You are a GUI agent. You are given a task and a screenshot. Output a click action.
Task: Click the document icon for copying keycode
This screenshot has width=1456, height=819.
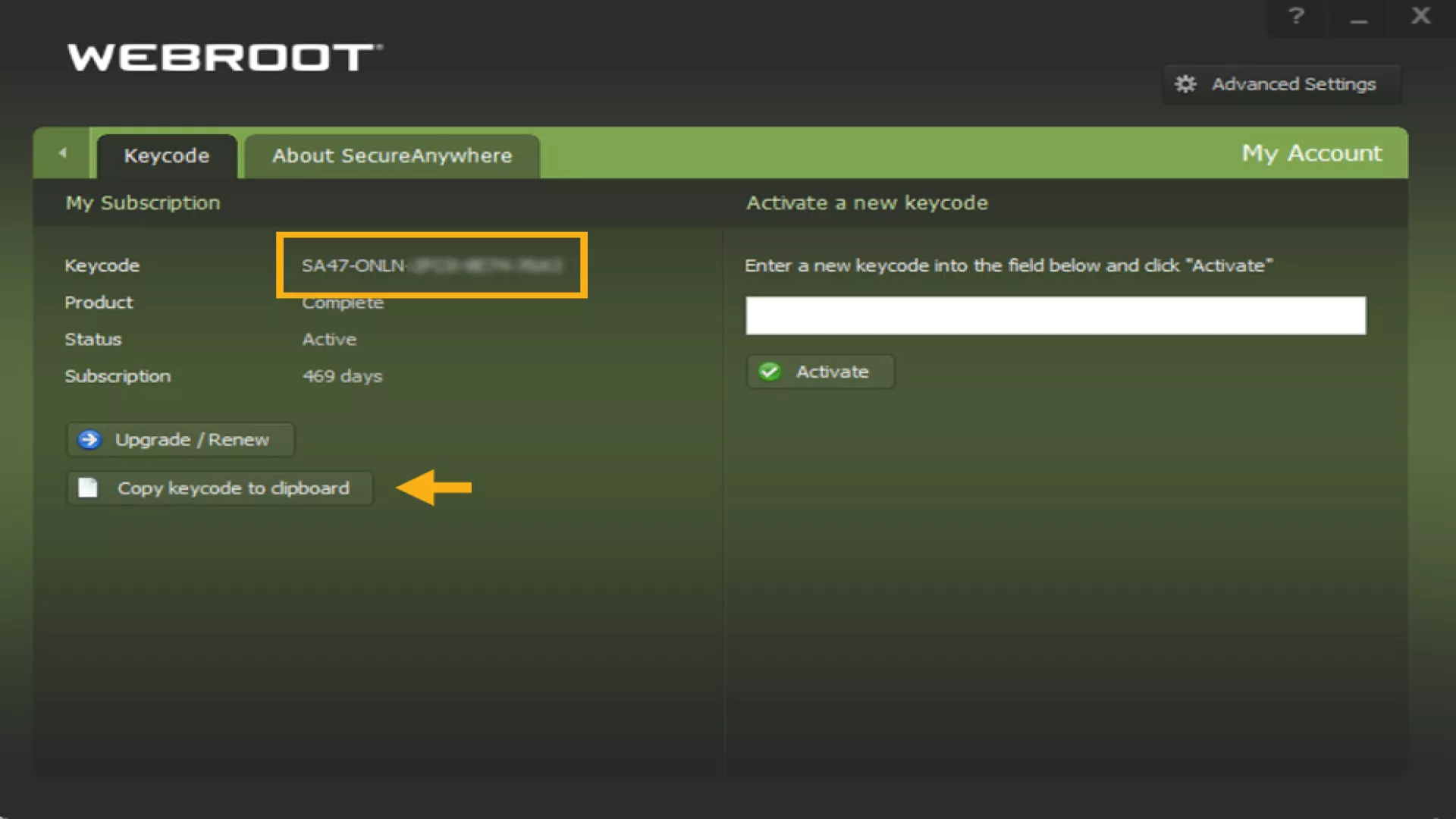pyautogui.click(x=88, y=488)
